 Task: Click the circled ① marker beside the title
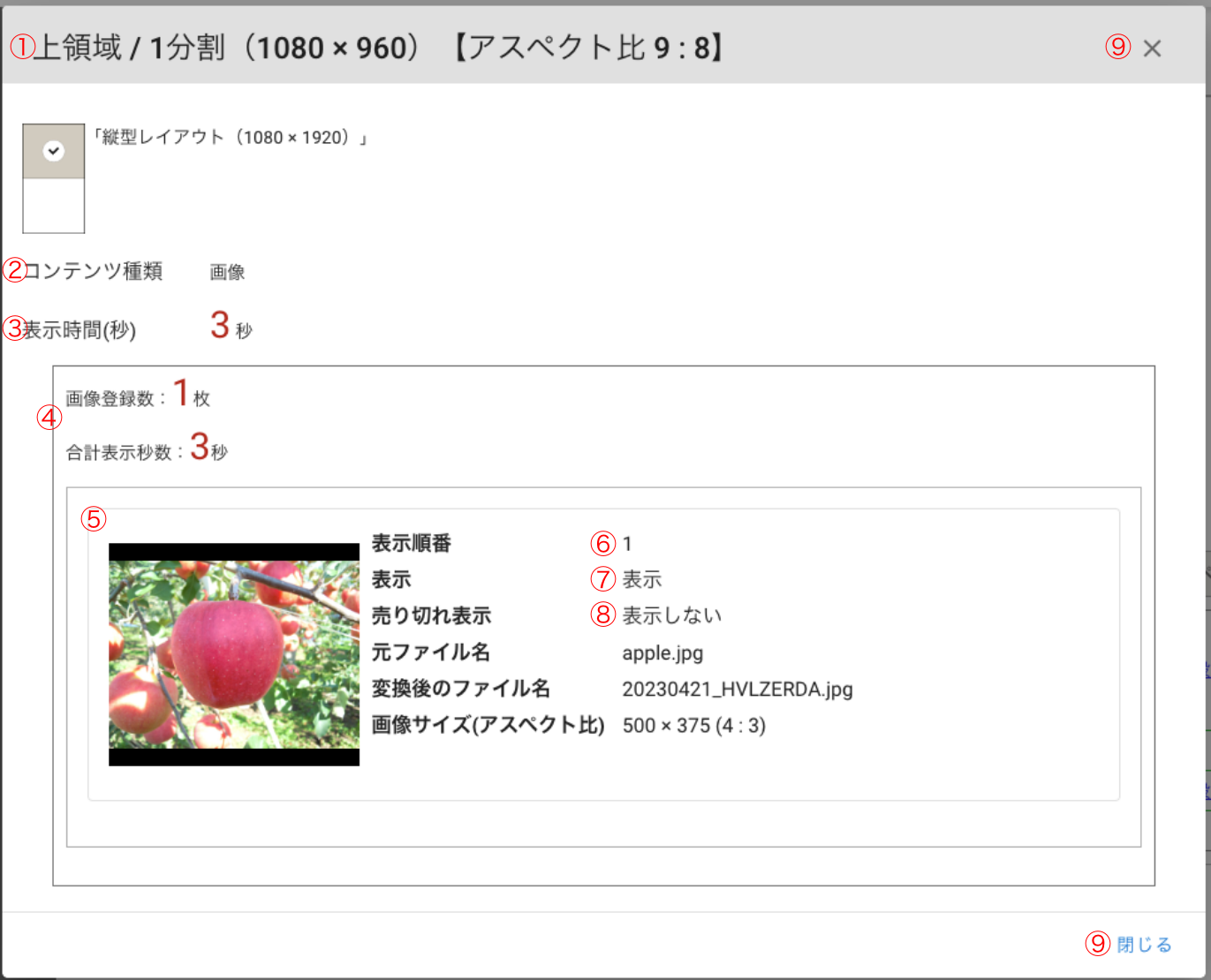pyautogui.click(x=21, y=47)
